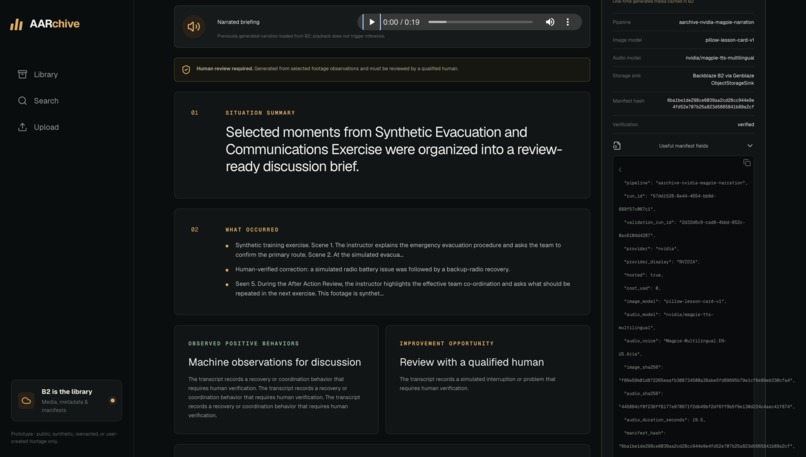Image resolution: width=806 pixels, height=457 pixels.
Task: Click the Upload arrow icon
Action: [x=22, y=127]
